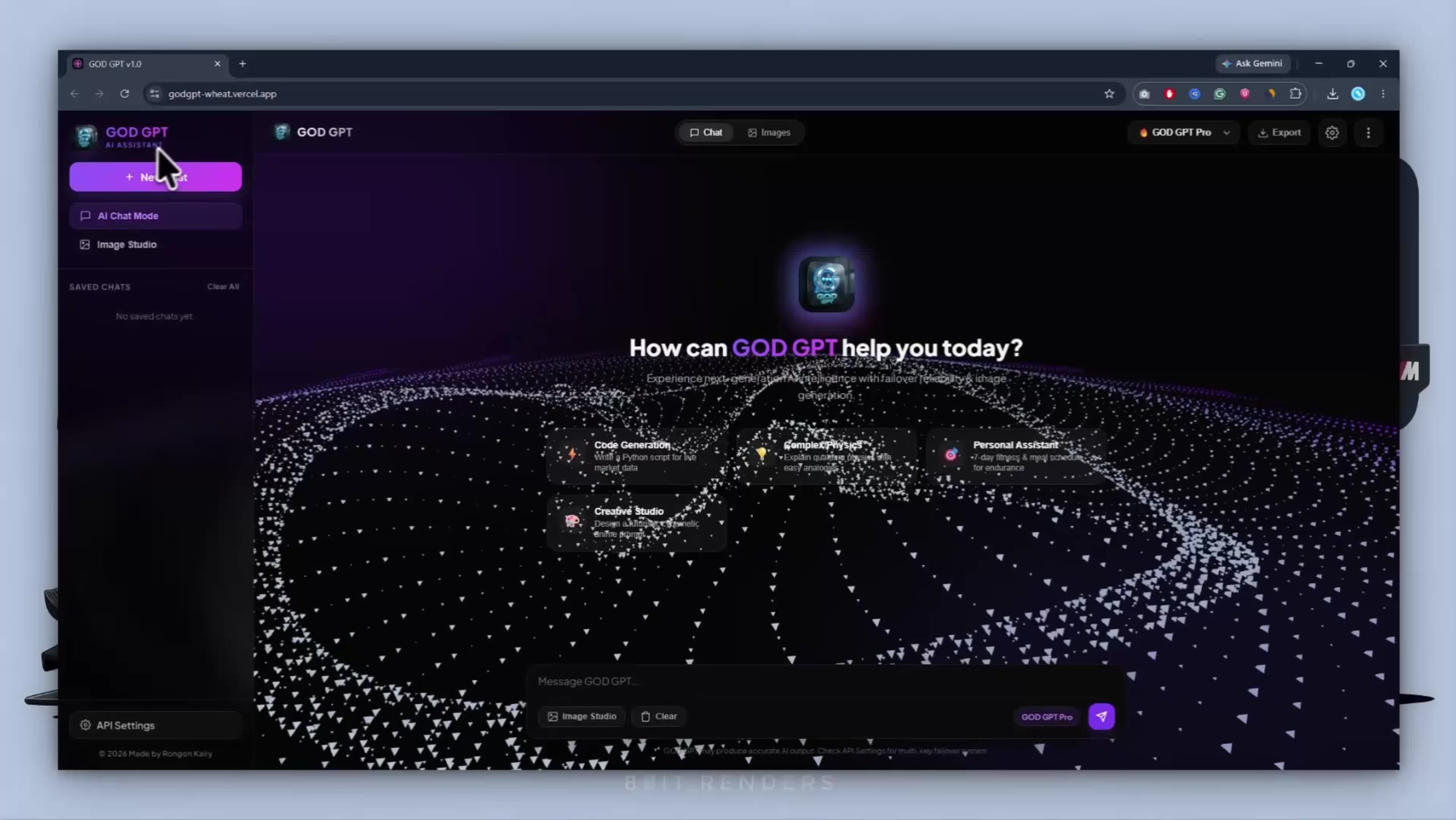This screenshot has width=1456, height=820.
Task: Click the blue round extension icon
Action: (1194, 94)
